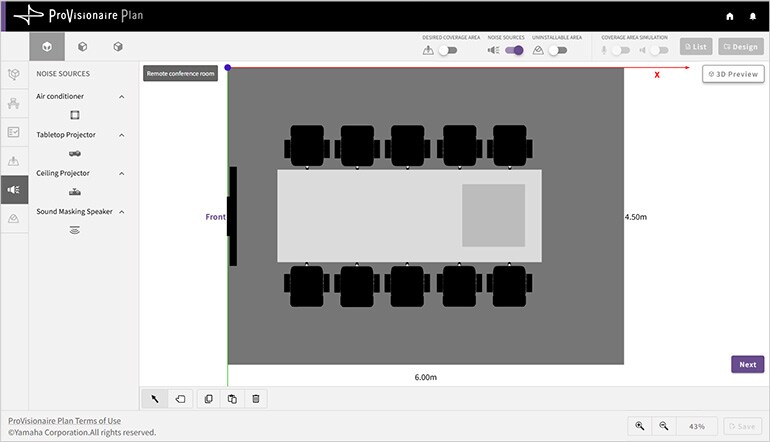Viewport: 770px width, 442px height.
Task: Select the arrow pointer tool
Action: (155, 399)
